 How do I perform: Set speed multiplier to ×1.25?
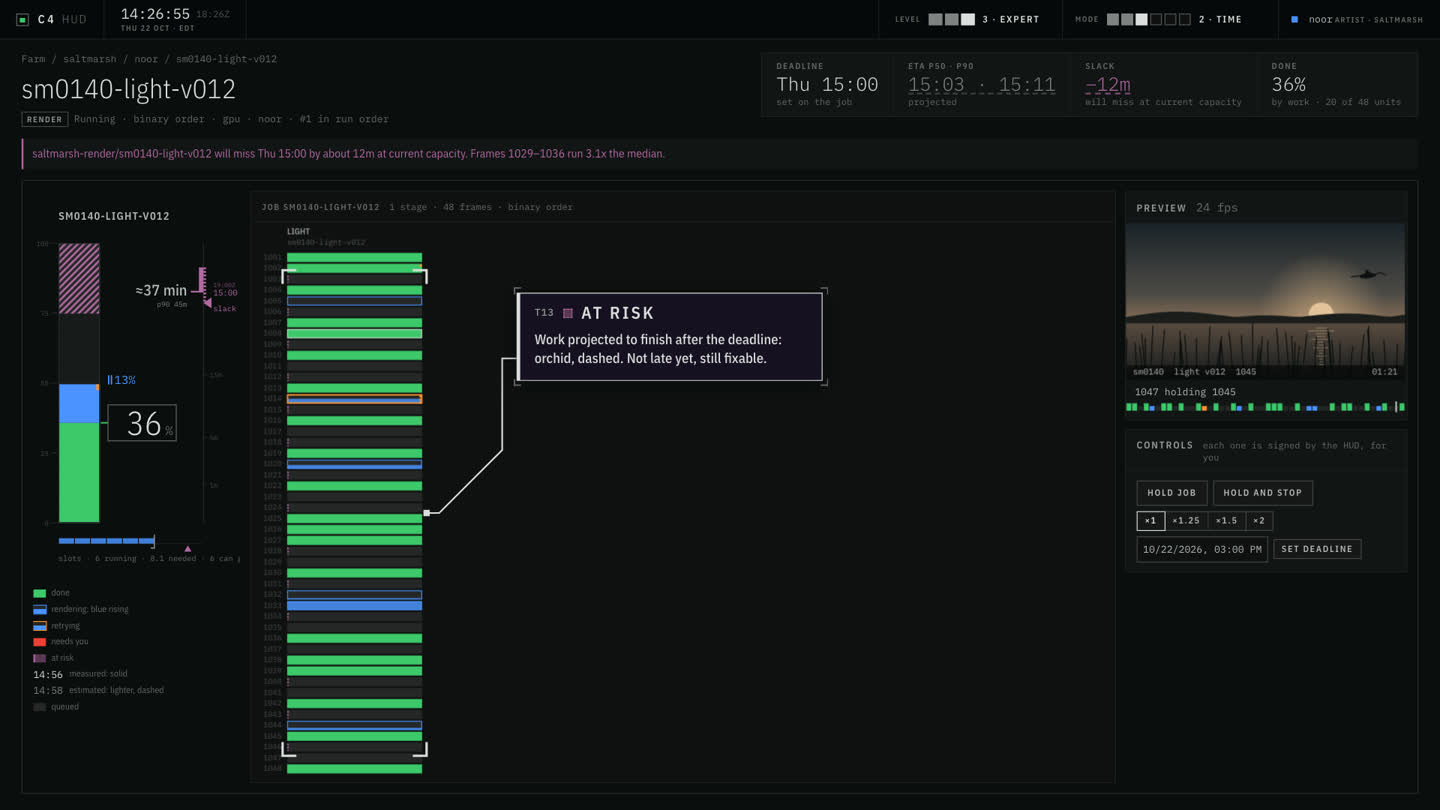click(1186, 521)
